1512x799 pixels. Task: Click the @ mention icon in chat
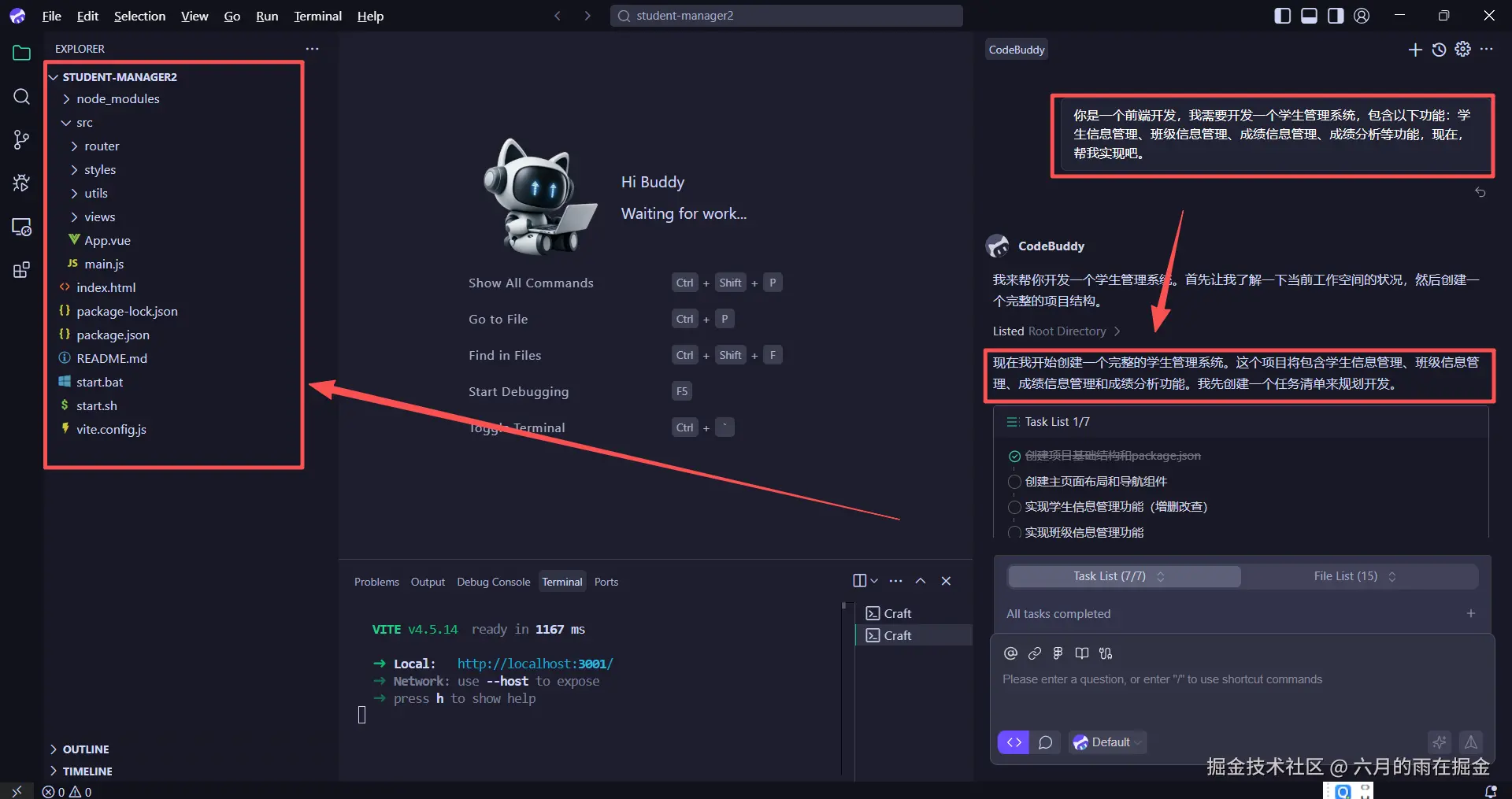pyautogui.click(x=1011, y=653)
